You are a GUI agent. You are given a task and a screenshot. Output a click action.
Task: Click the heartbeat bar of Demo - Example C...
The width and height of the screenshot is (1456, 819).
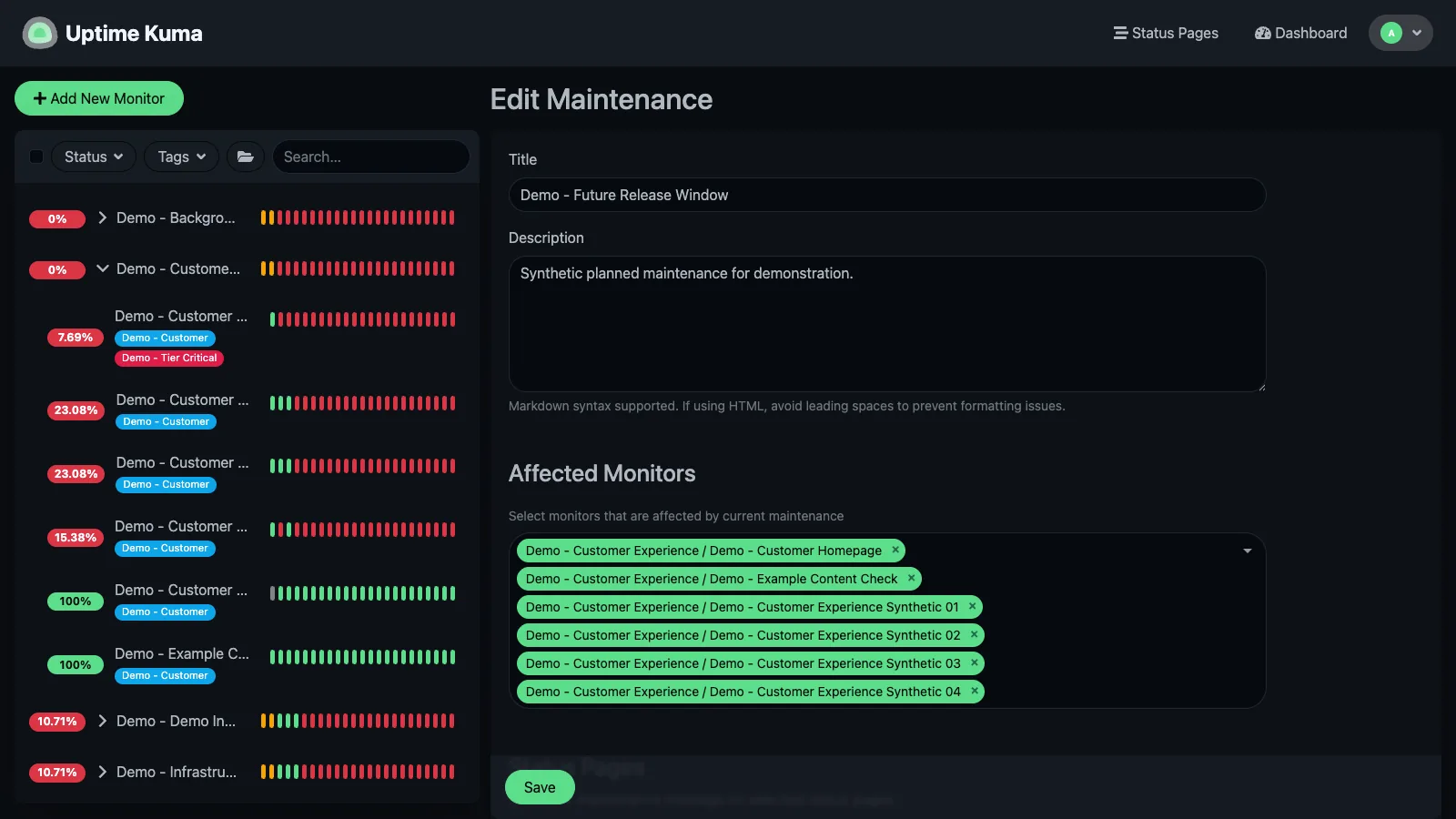click(362, 657)
